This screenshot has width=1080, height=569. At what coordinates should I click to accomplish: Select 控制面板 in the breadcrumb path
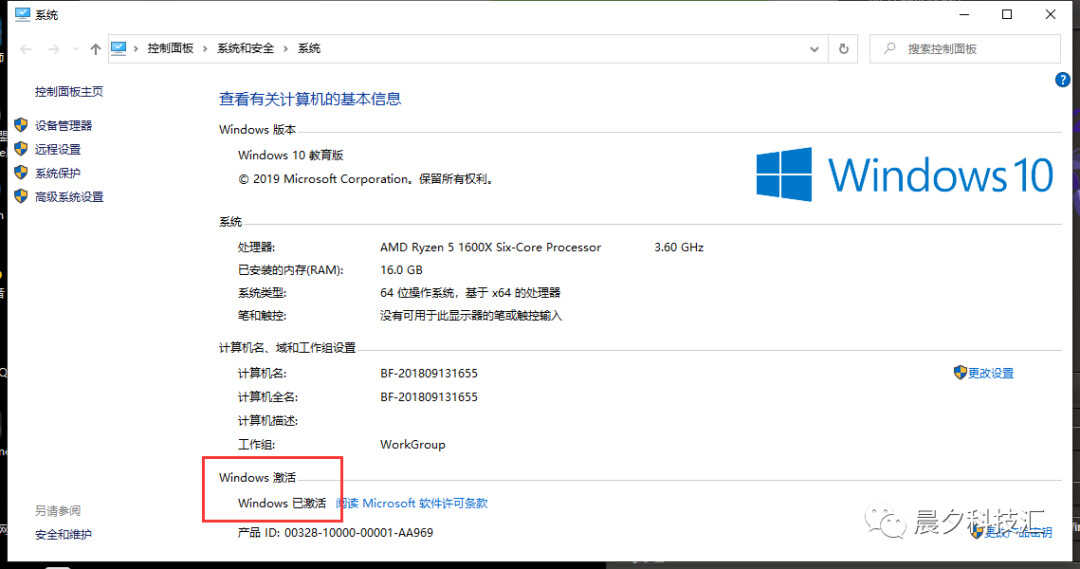point(171,49)
